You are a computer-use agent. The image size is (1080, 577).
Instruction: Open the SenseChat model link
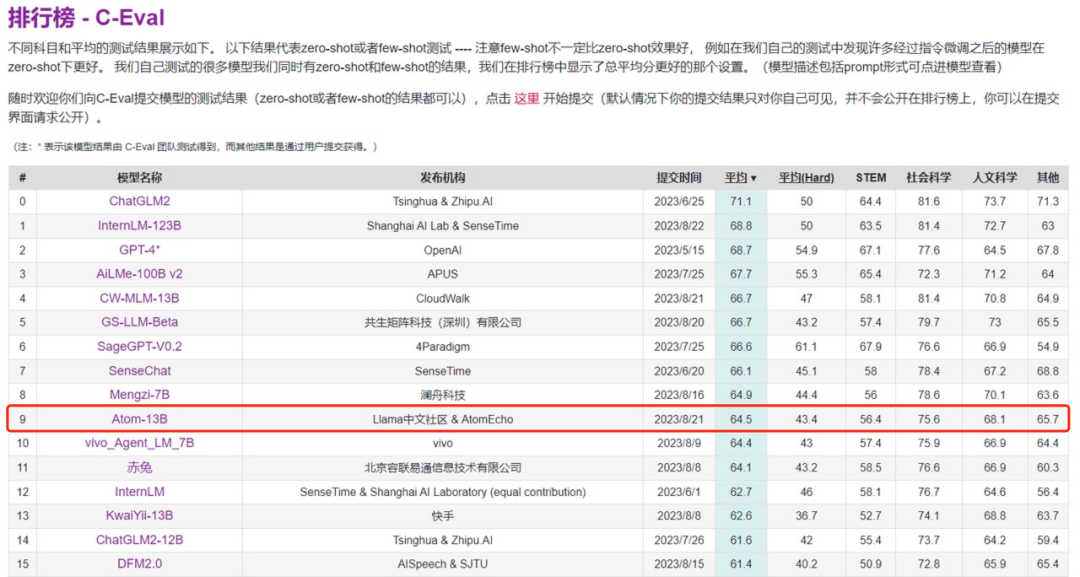[139, 370]
